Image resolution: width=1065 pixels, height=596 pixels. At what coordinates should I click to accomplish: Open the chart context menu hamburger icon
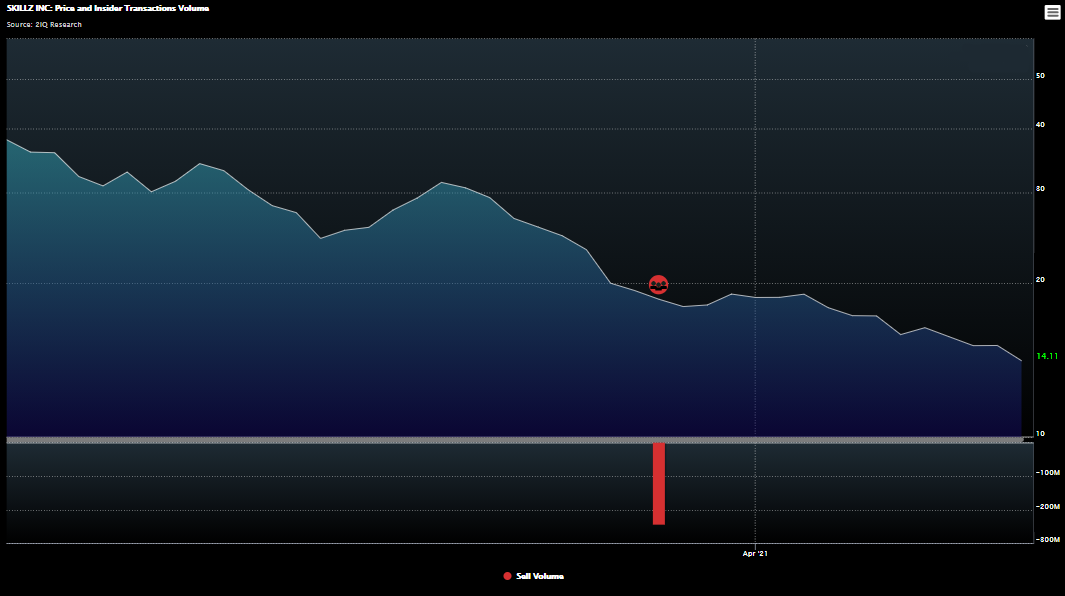coord(1051,12)
